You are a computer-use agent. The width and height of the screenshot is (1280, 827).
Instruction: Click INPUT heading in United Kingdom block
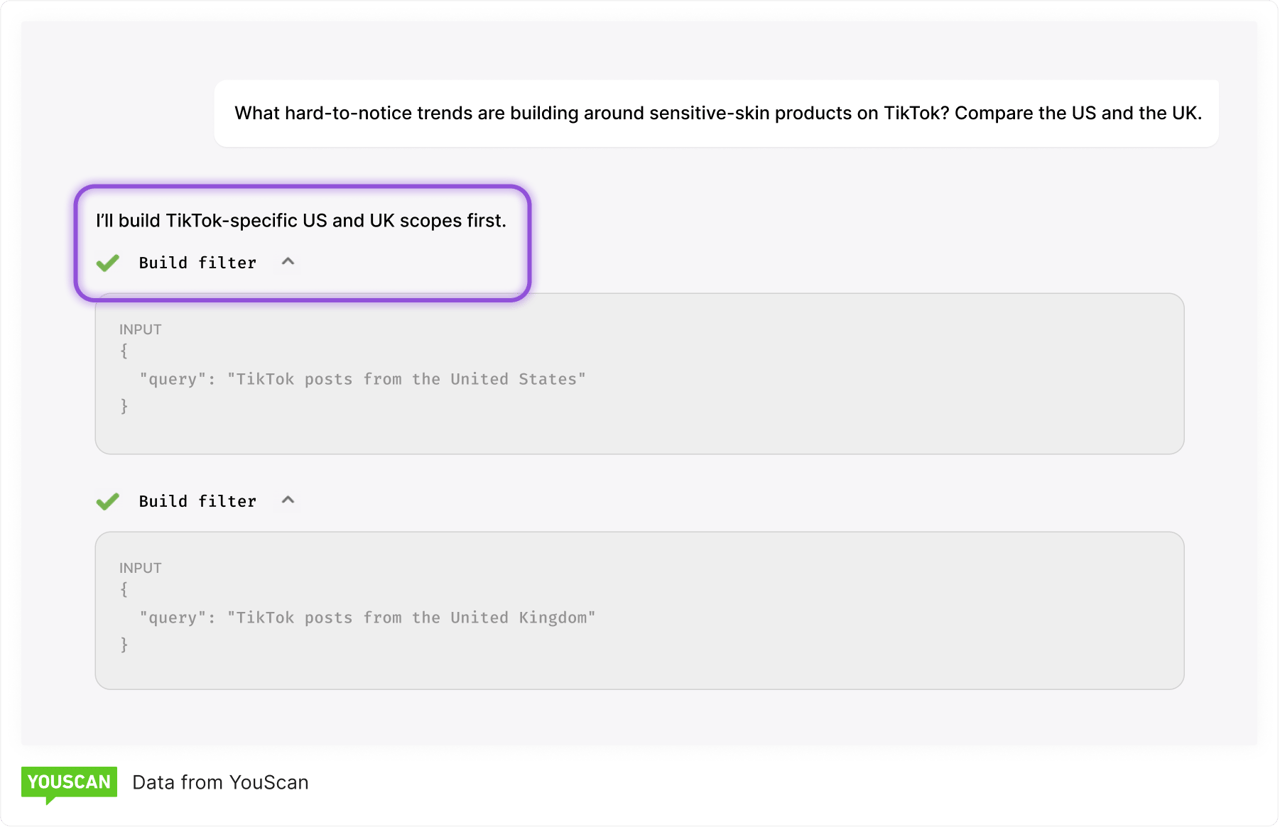[x=140, y=568]
